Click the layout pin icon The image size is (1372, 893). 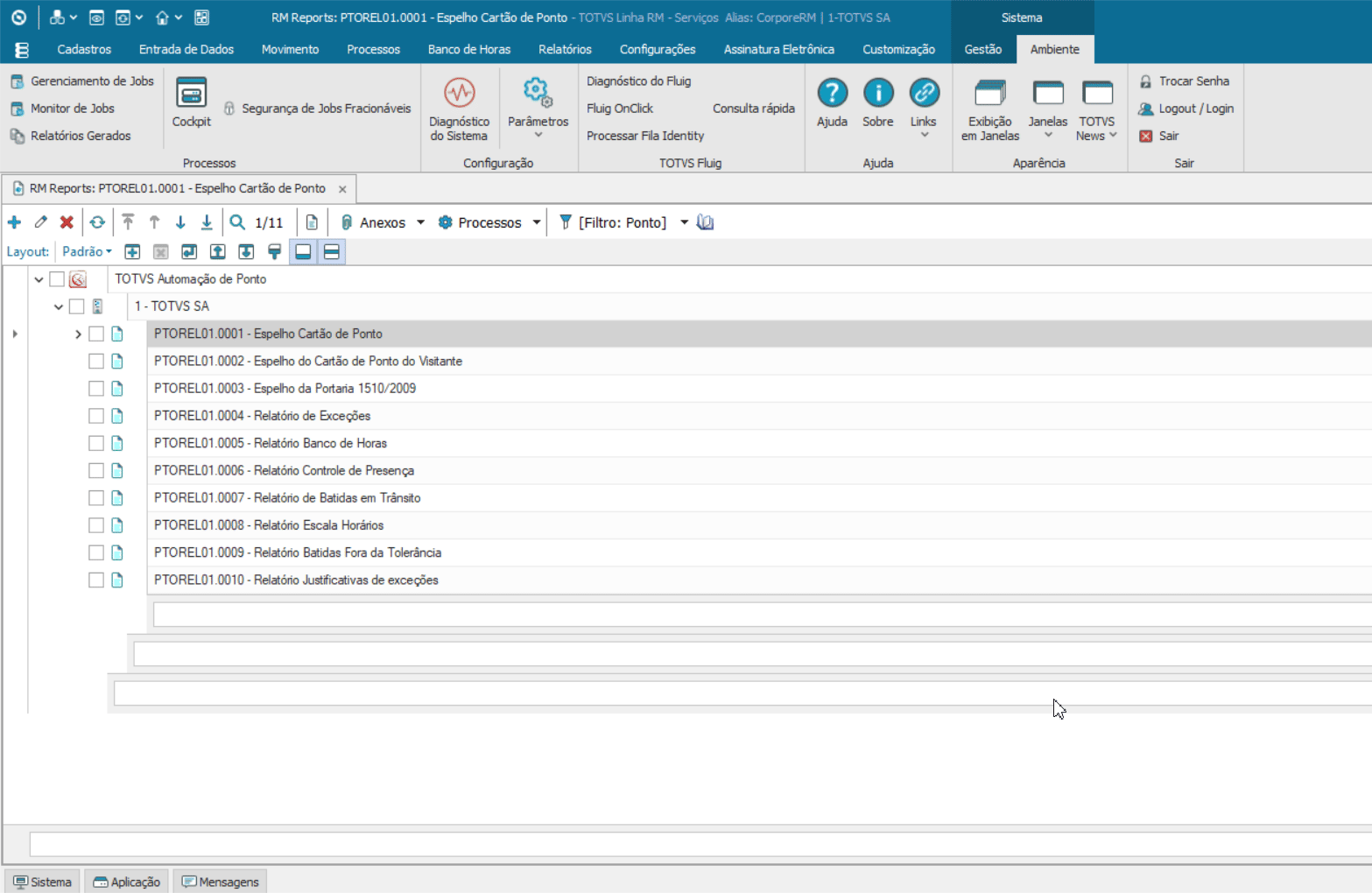(x=275, y=252)
